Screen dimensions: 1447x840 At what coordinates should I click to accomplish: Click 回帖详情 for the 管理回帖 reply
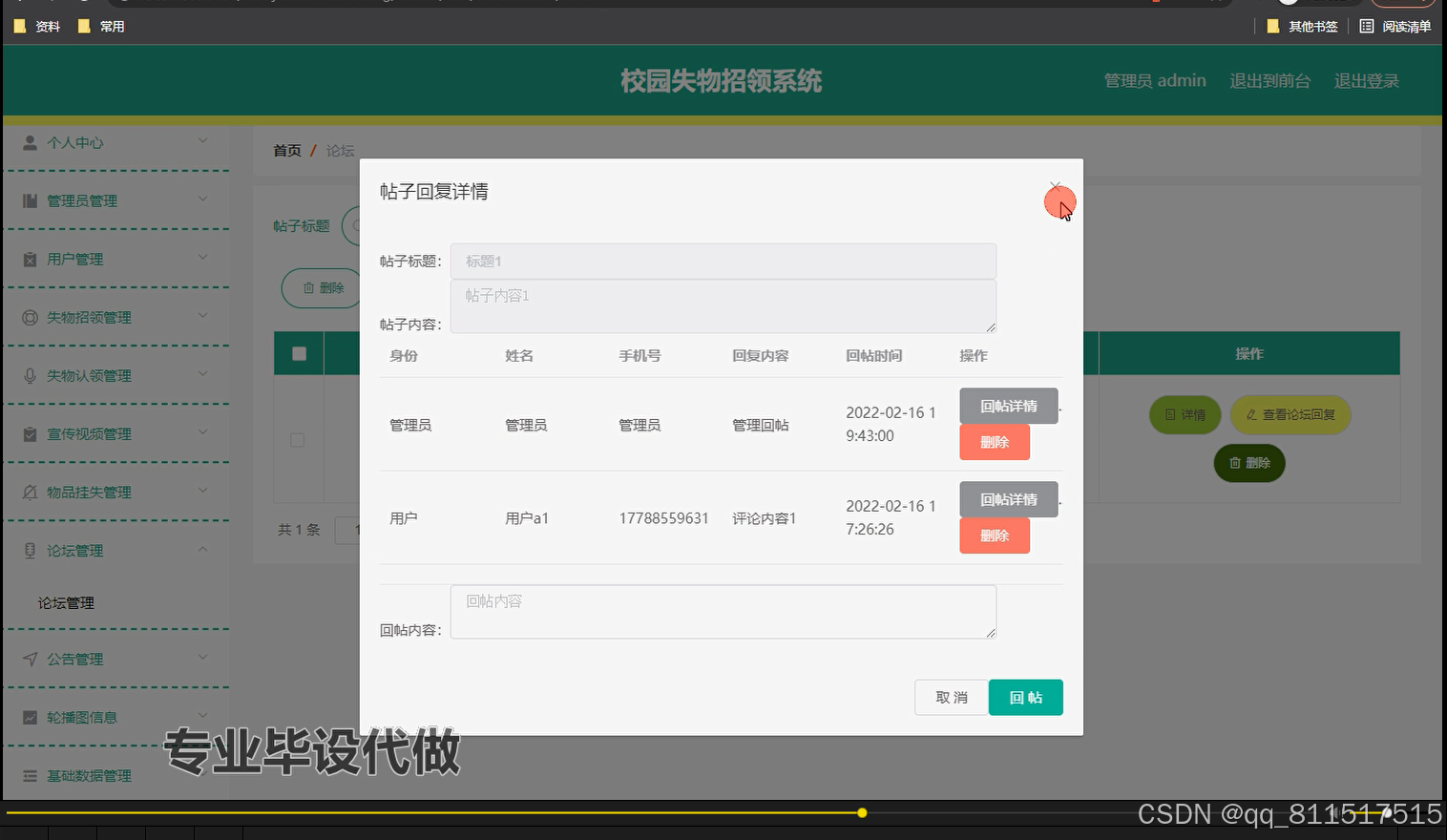pos(1009,406)
